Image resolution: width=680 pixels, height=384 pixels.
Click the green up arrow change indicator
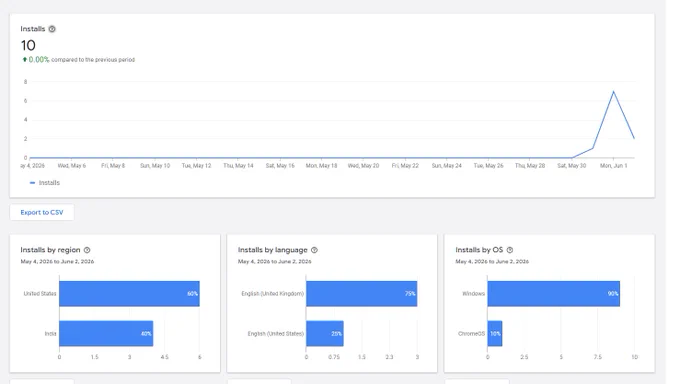(x=25, y=59)
